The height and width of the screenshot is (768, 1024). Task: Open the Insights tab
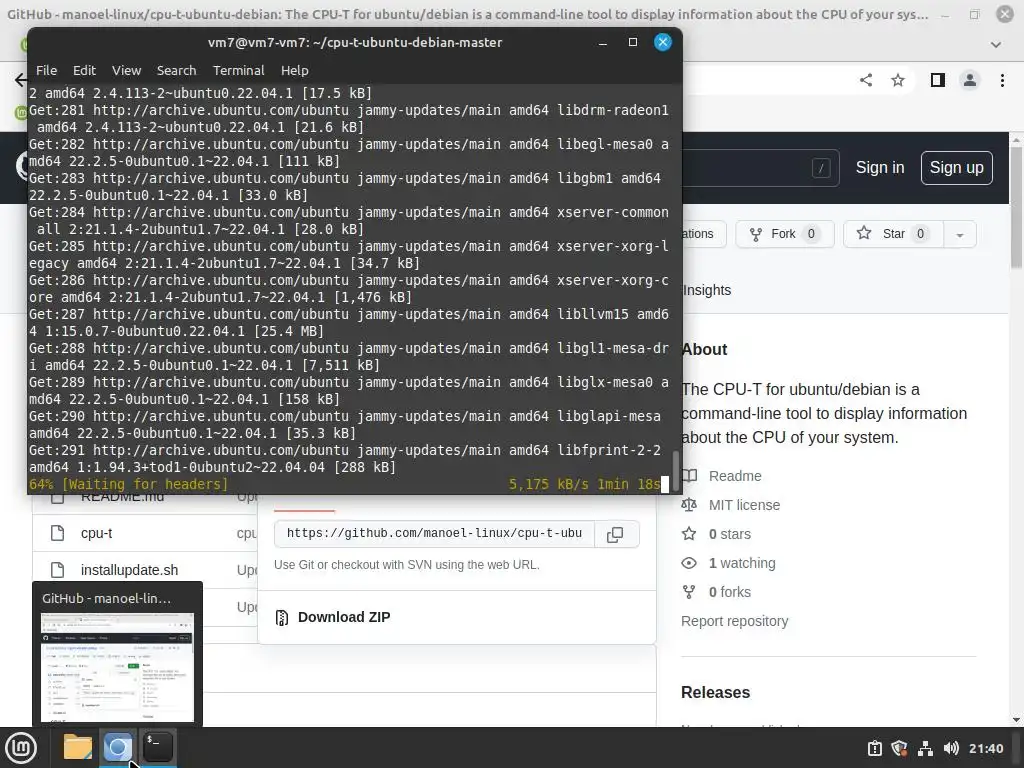click(x=707, y=290)
